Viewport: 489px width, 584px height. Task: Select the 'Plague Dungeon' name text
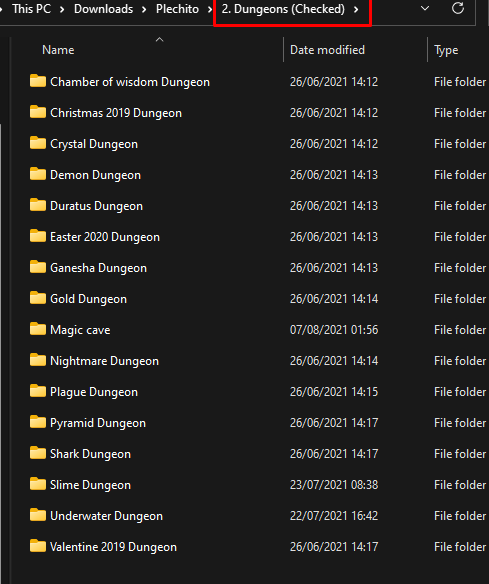coord(94,392)
